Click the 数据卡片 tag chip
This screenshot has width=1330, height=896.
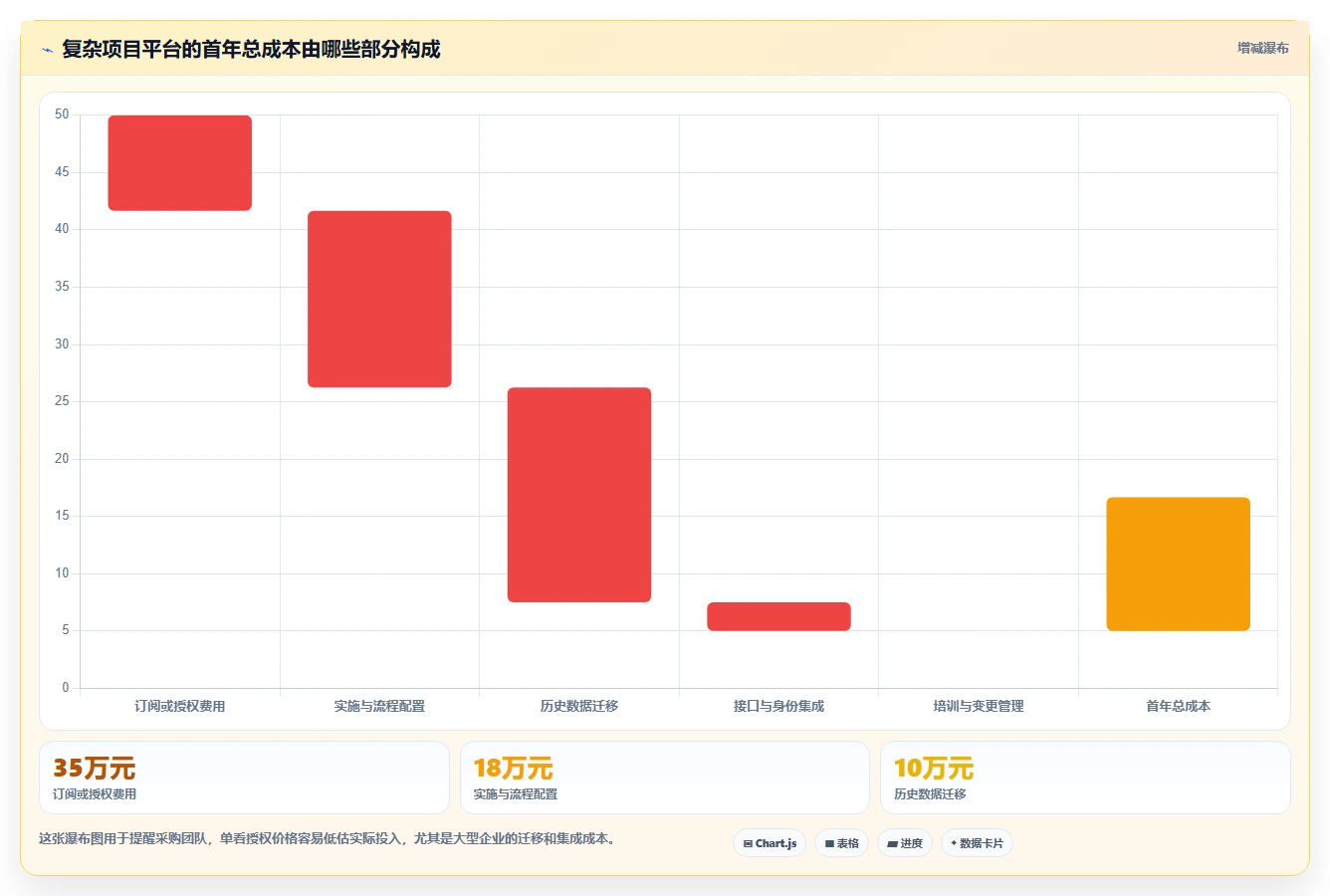tap(977, 843)
